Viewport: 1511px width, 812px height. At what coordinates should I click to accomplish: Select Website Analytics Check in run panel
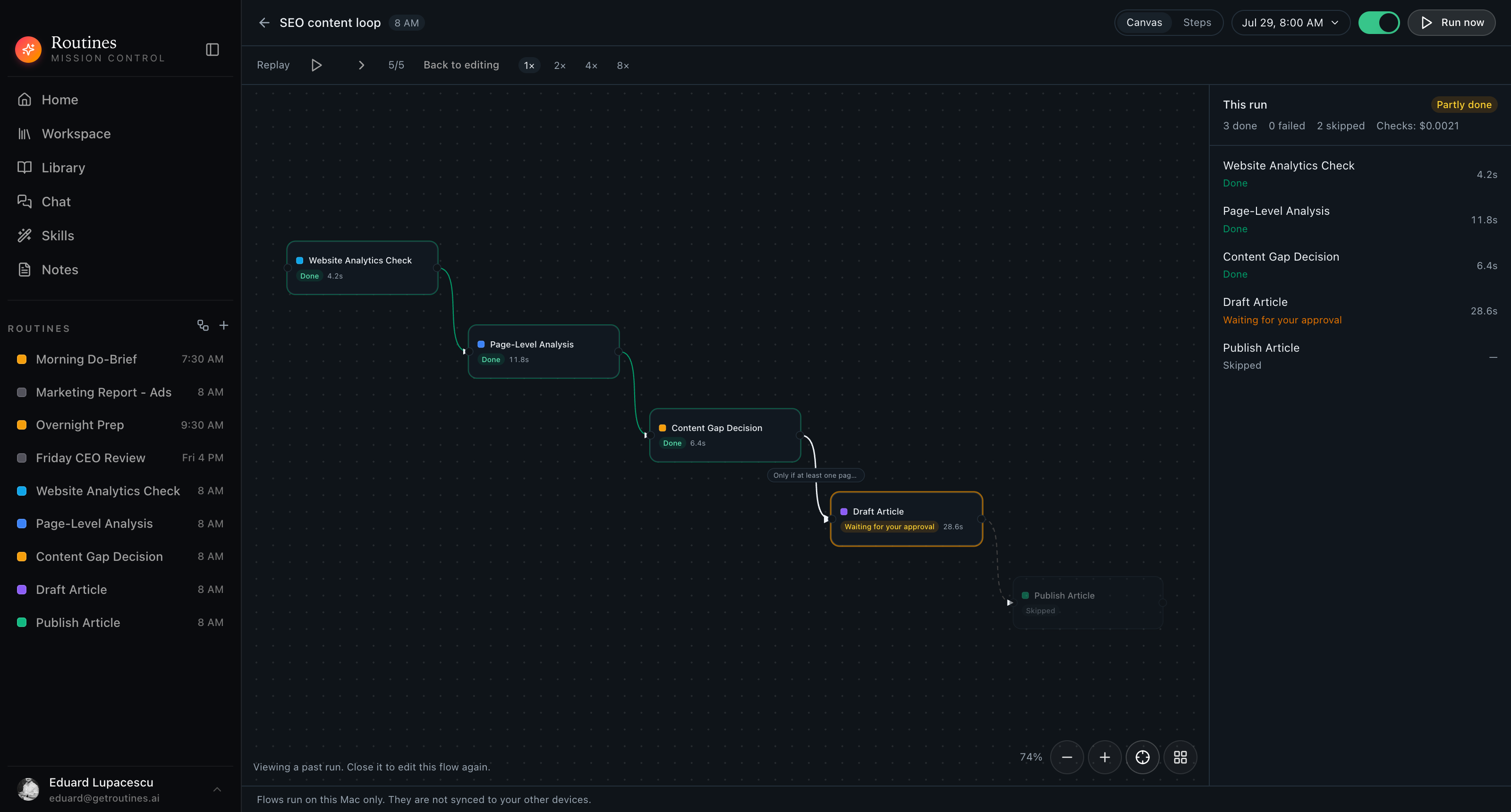click(1360, 174)
